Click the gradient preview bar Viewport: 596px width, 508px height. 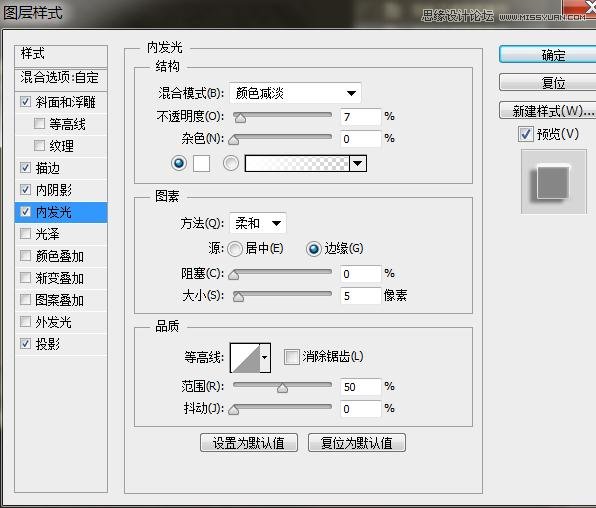(x=297, y=164)
